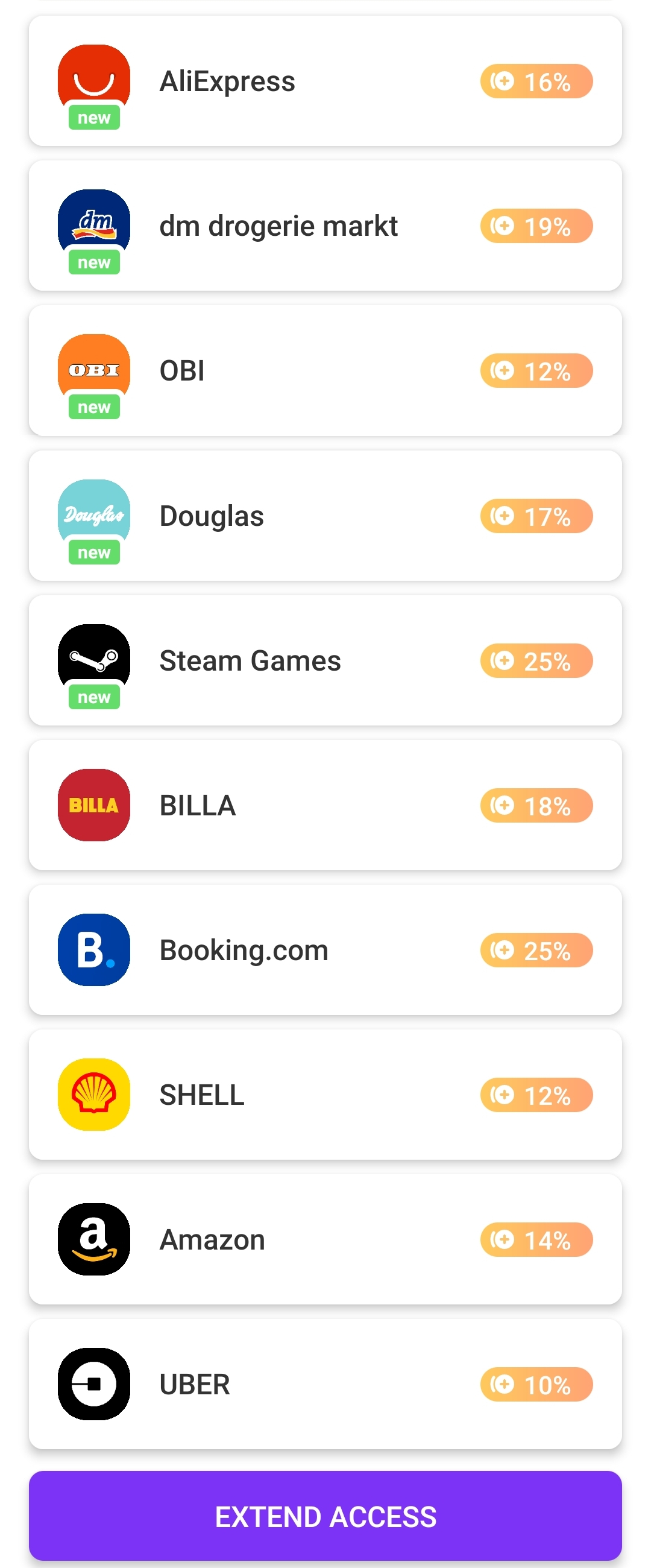This screenshot has height=1568, width=651.
Task: Open the Amazon logo icon
Action: pos(93,1239)
